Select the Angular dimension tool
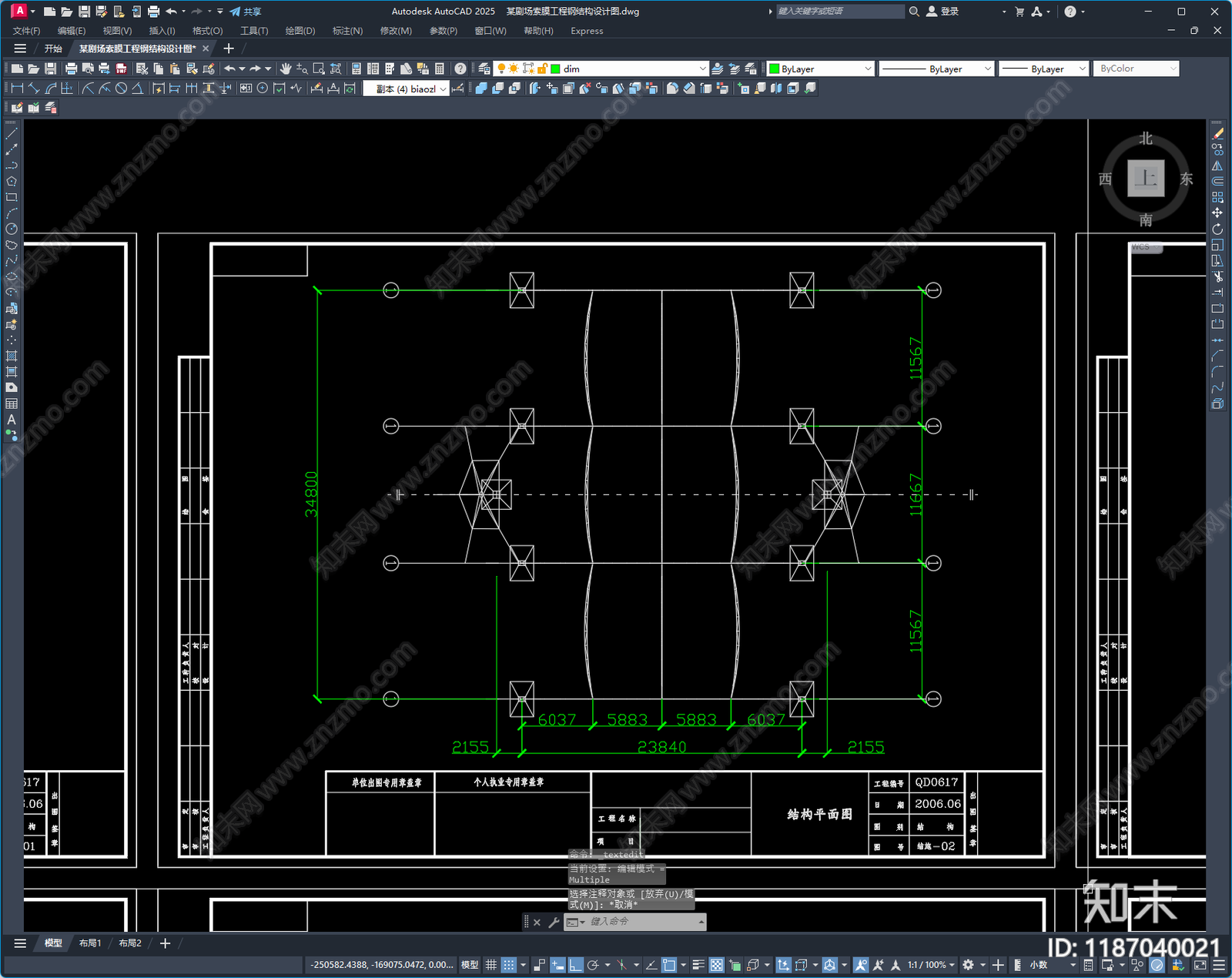This screenshot has width=1232, height=978. point(137,89)
